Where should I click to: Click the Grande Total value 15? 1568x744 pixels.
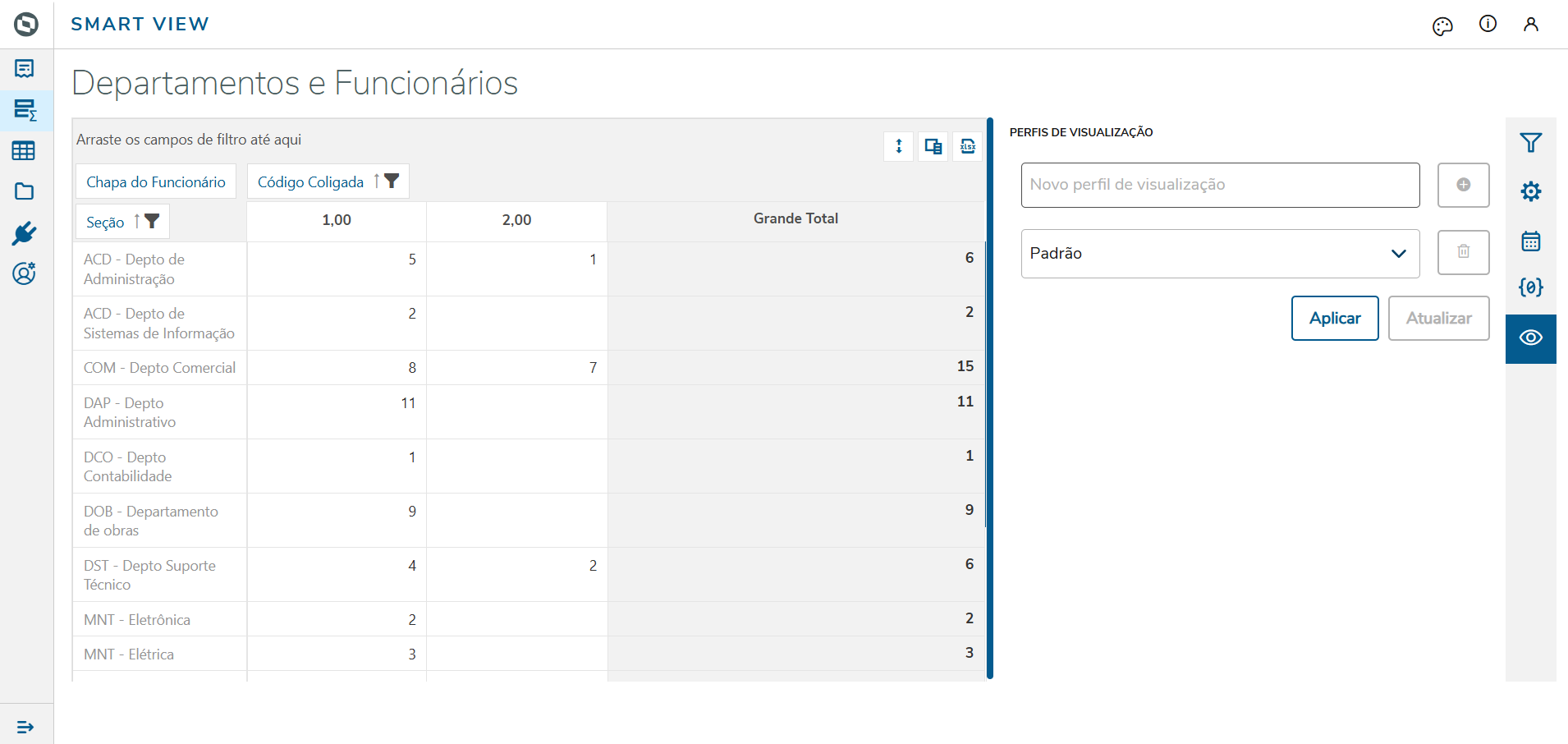point(965,366)
